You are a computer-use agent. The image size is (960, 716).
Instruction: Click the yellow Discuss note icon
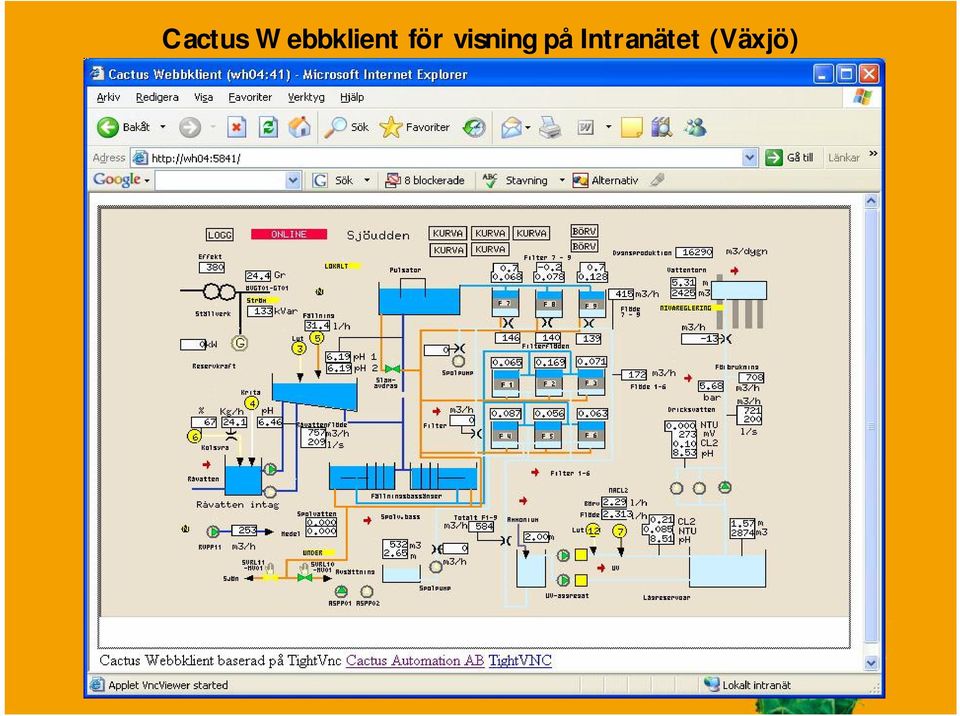[x=631, y=127]
